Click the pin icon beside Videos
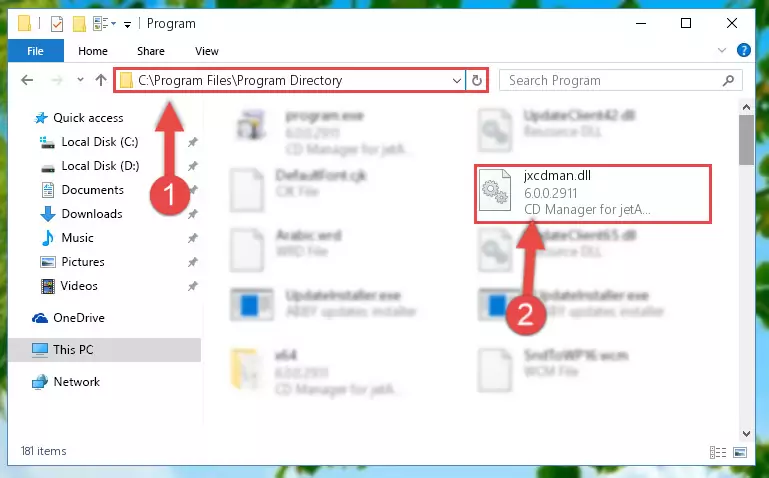Screen dimensions: 769x478 pos(193,286)
